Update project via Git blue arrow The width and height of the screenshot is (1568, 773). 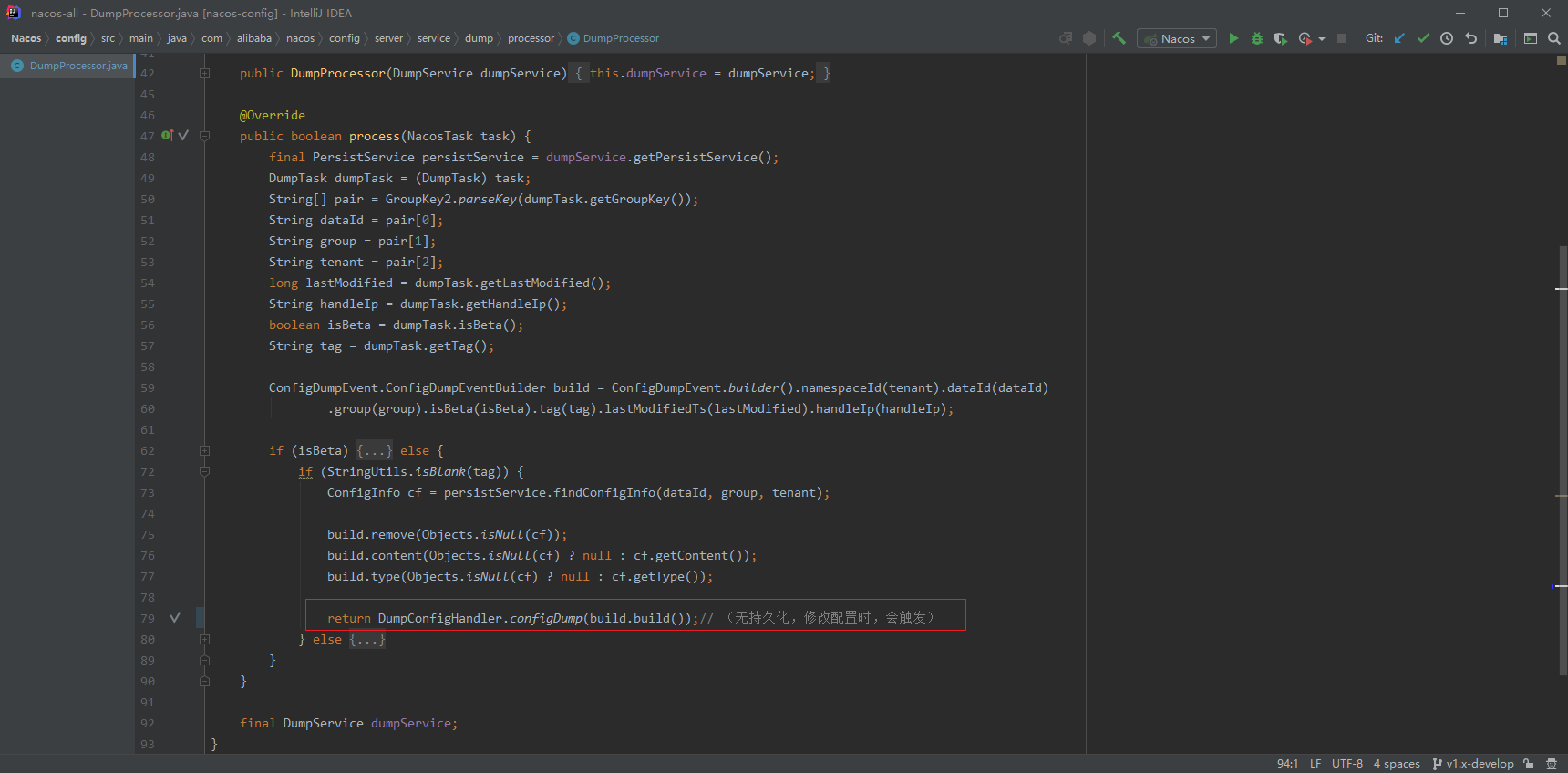coord(1399,38)
